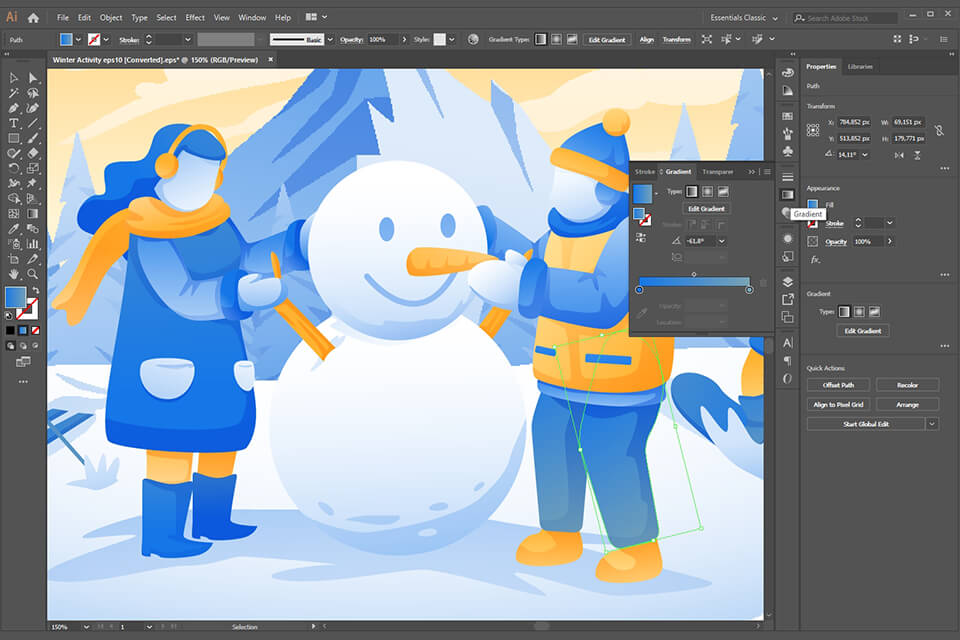
Task: Click the Offset Path button
Action: (x=839, y=385)
